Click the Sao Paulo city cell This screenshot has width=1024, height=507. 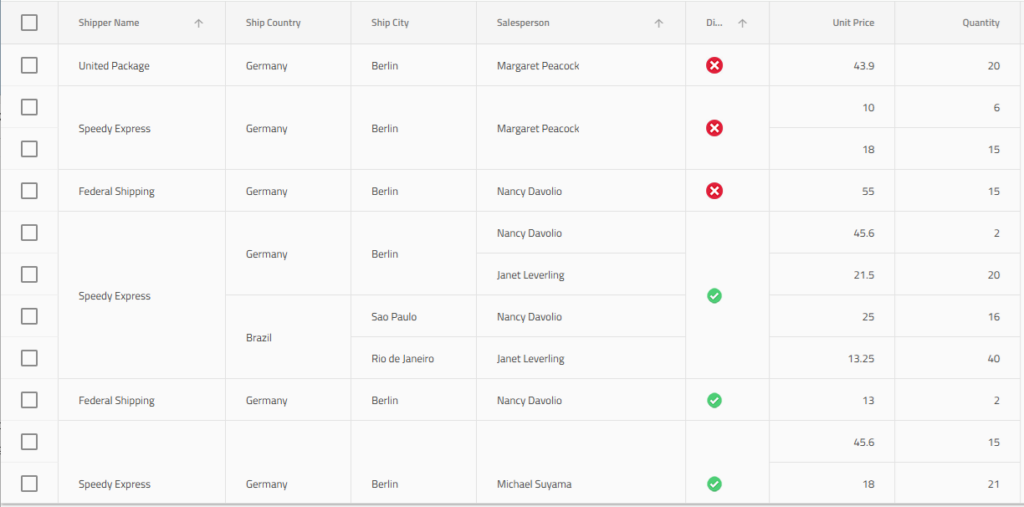pos(394,317)
